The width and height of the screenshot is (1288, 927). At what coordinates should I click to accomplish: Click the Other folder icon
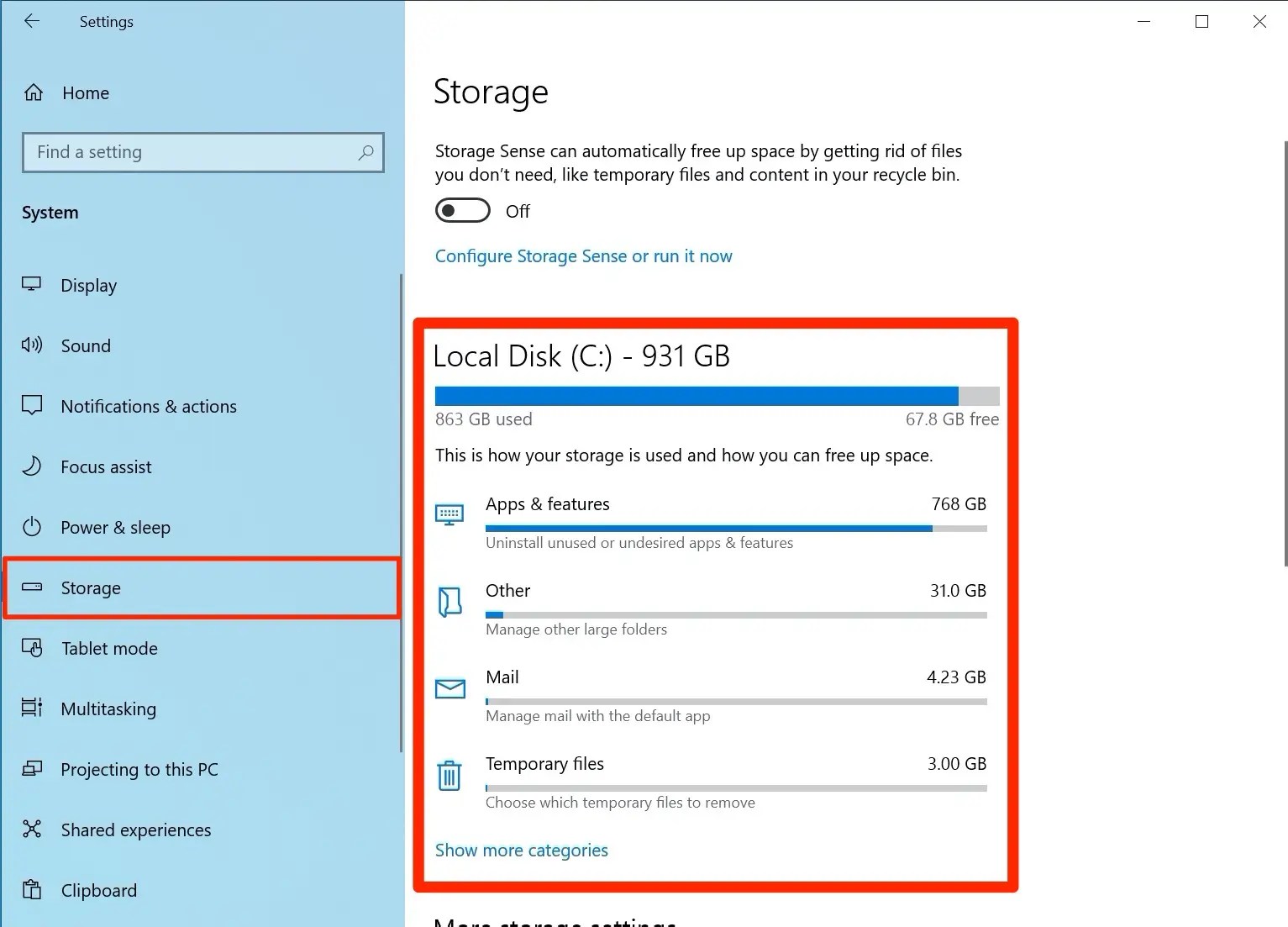click(450, 602)
